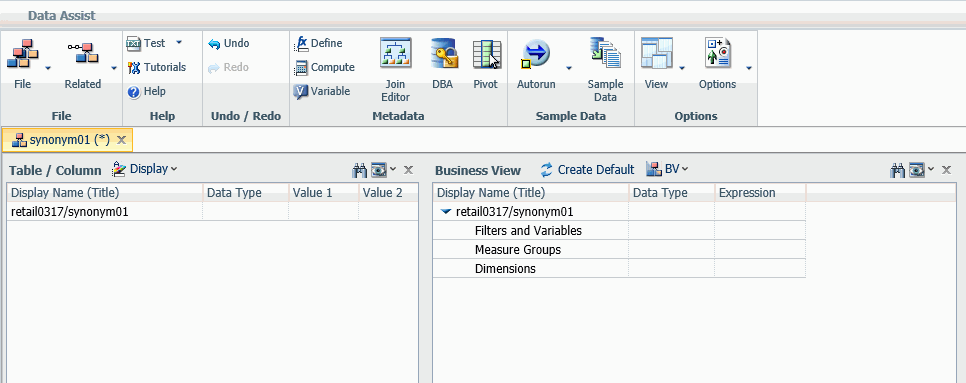Open the File dropdown arrow

(48, 68)
